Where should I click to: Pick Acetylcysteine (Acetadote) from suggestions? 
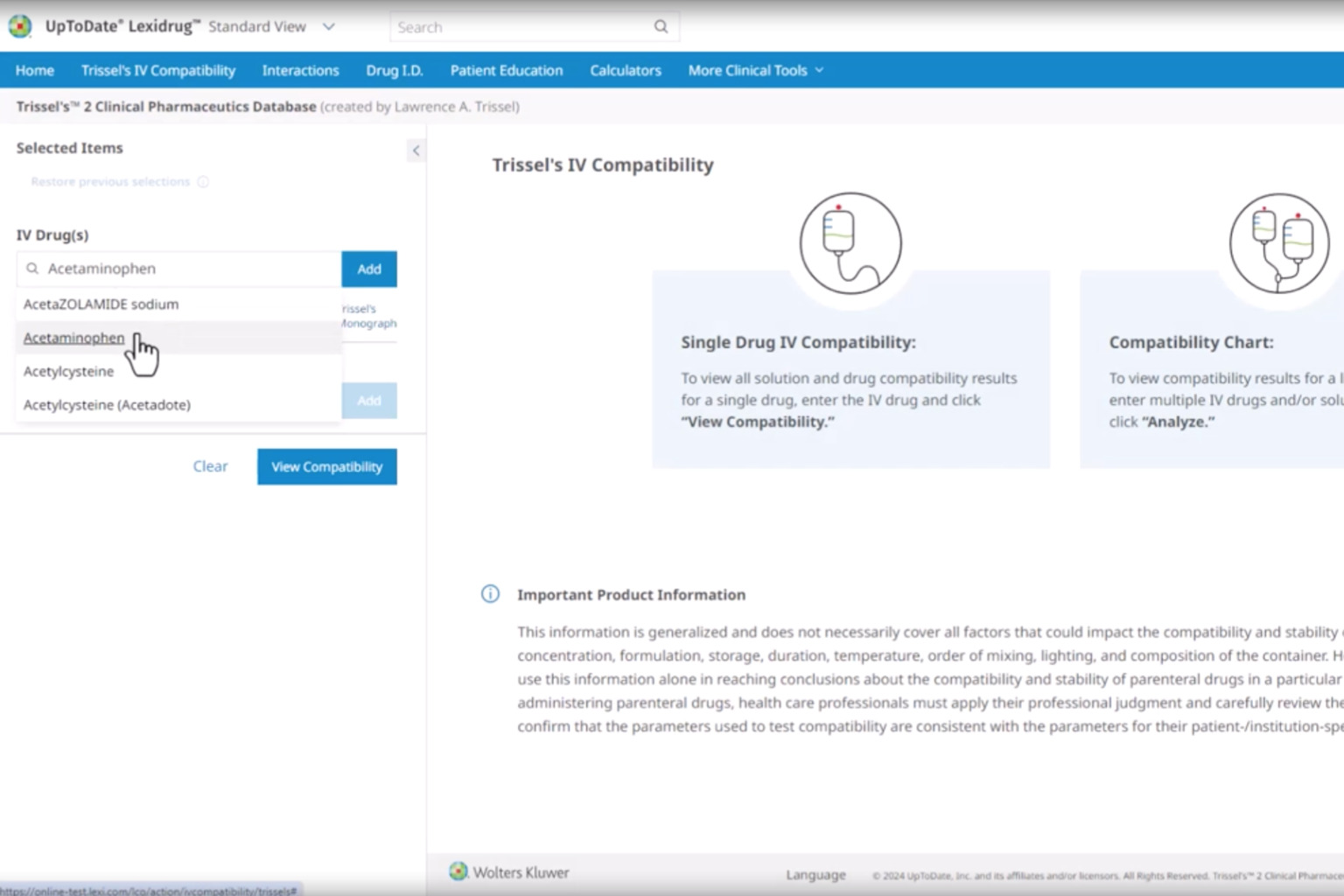pyautogui.click(x=107, y=405)
